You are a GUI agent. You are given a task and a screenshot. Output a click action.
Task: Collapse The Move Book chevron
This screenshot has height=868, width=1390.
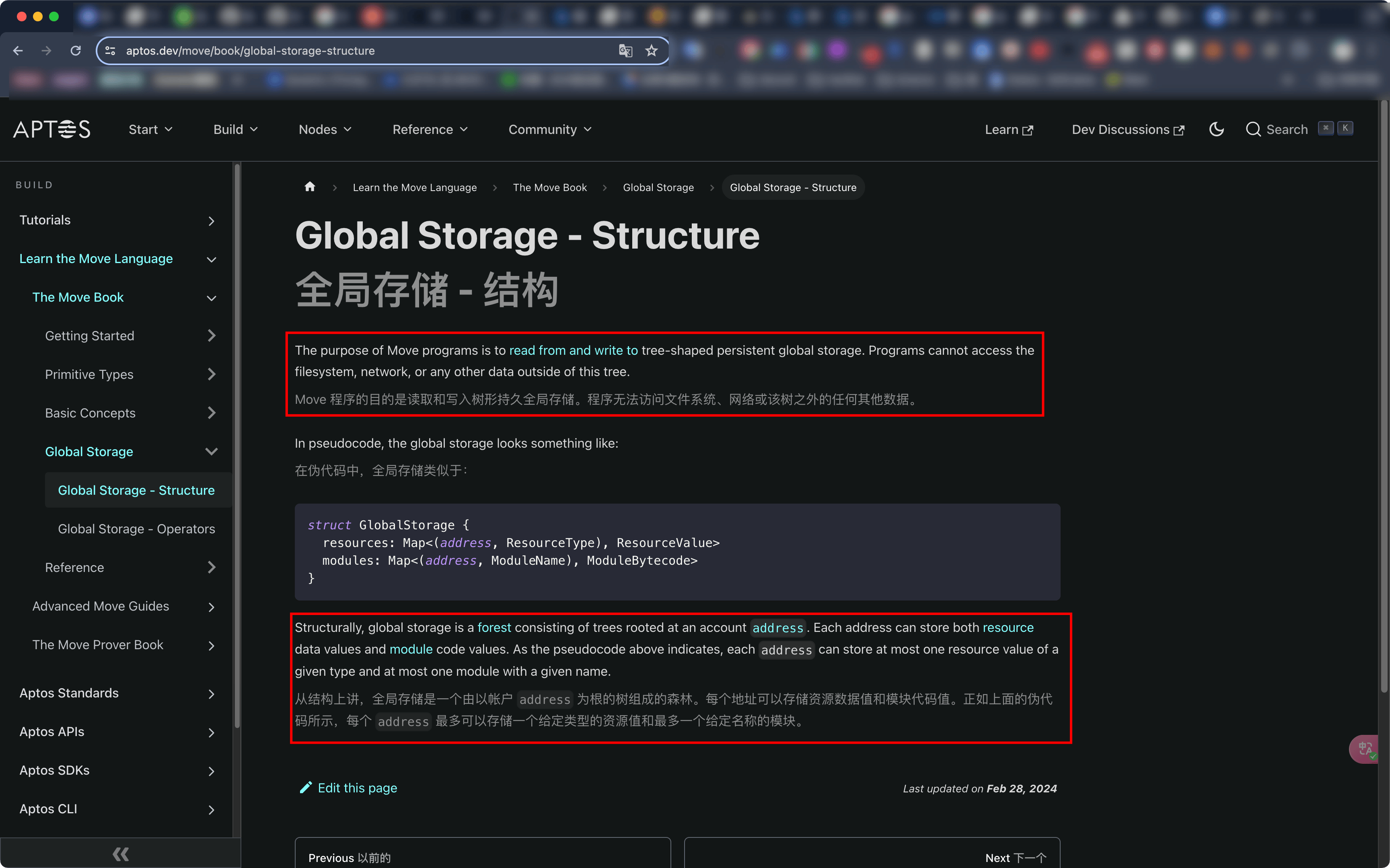211,298
